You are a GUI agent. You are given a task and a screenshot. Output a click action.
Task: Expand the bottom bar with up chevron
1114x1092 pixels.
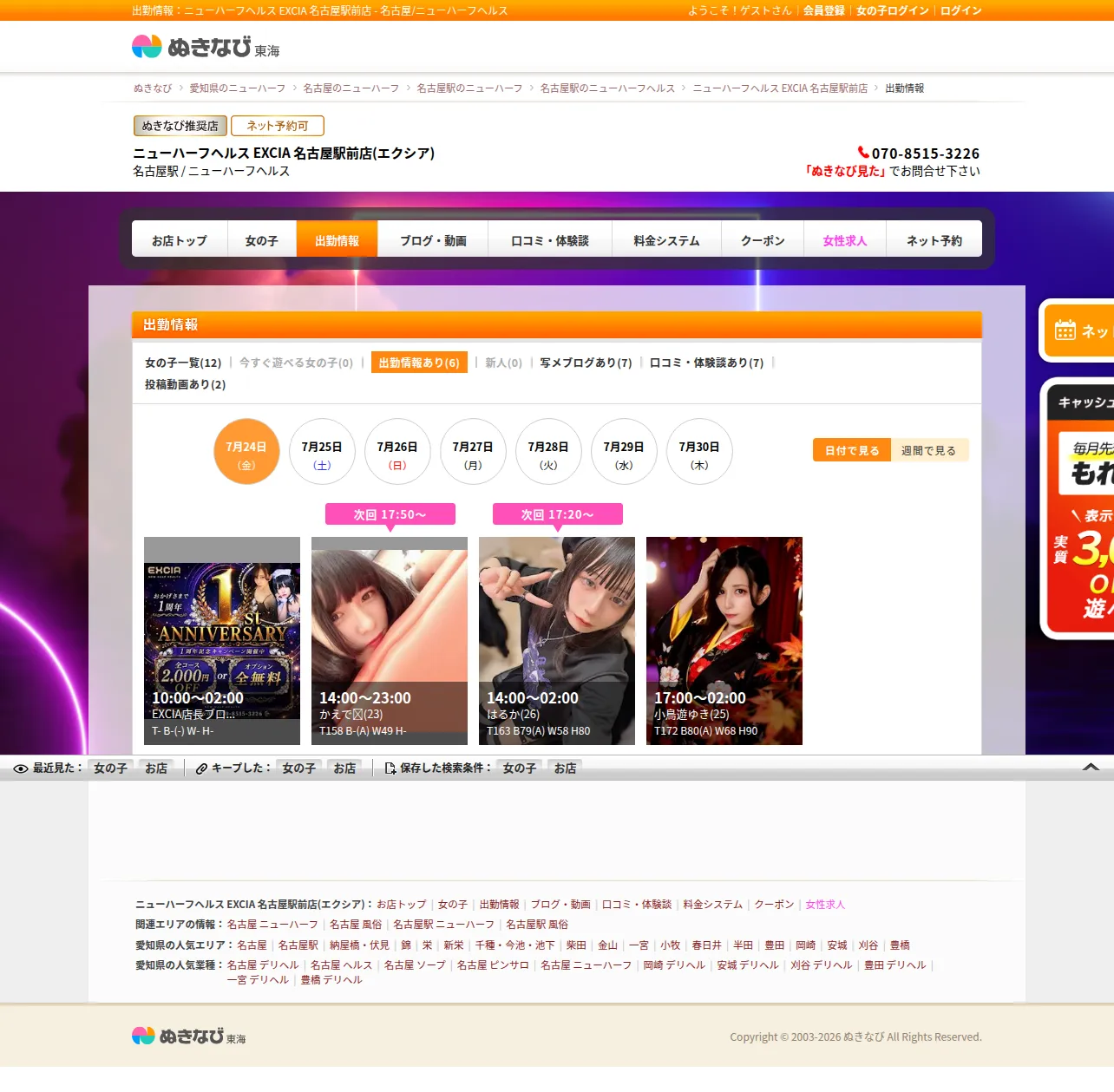1091,768
